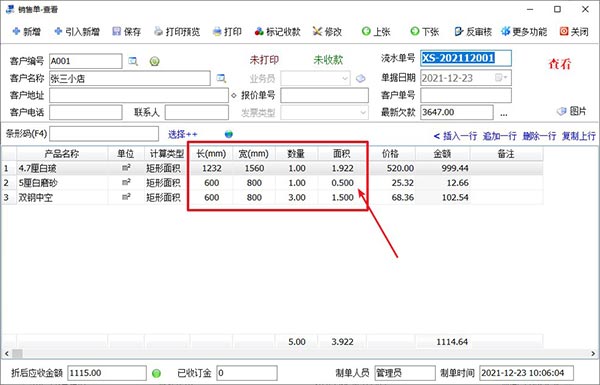Image resolution: width=600 pixels, height=385 pixels.
Task: Go to previous order with 上张
Action: tap(376, 31)
